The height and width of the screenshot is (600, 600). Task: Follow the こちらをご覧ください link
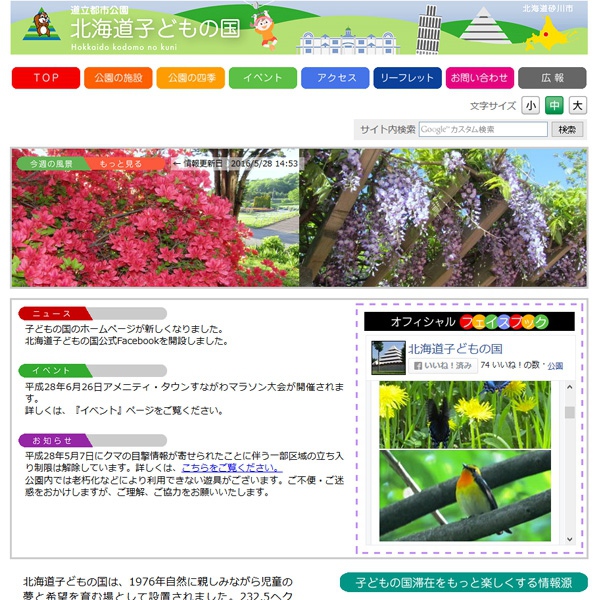click(232, 468)
